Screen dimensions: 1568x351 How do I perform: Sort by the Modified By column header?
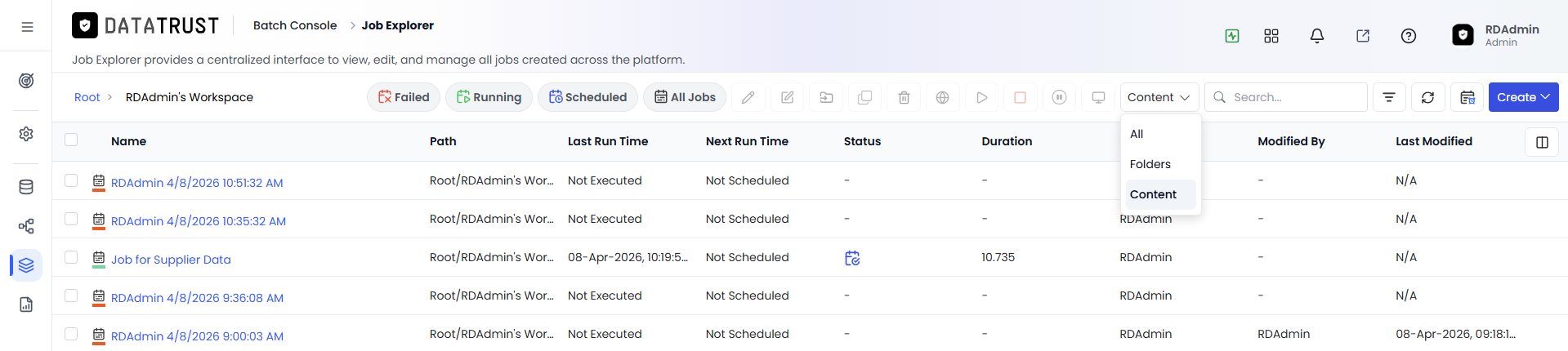coord(1291,141)
